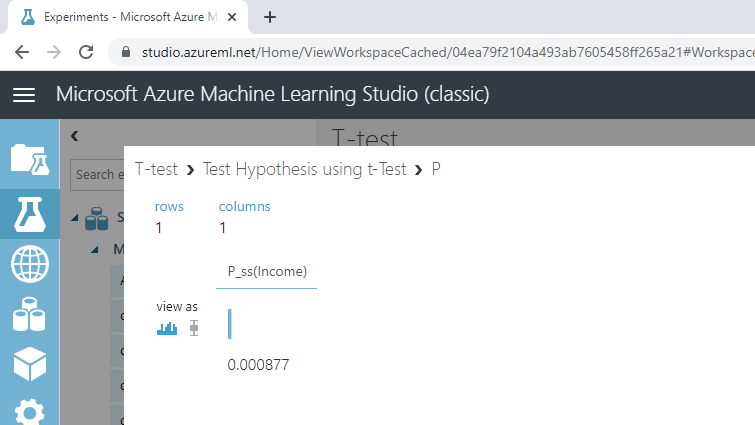View site information padlock icon
Image resolution: width=755 pixels, height=425 pixels.
point(126,52)
